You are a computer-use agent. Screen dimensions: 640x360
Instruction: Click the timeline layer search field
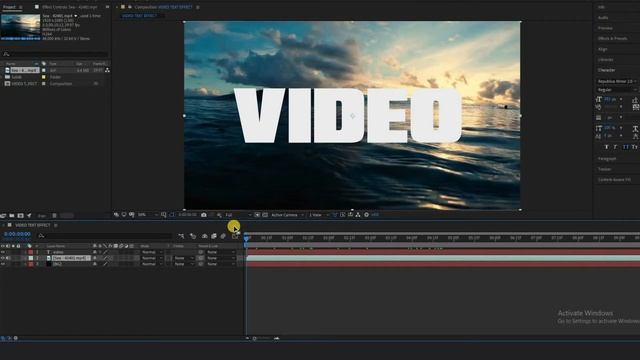click(x=104, y=236)
